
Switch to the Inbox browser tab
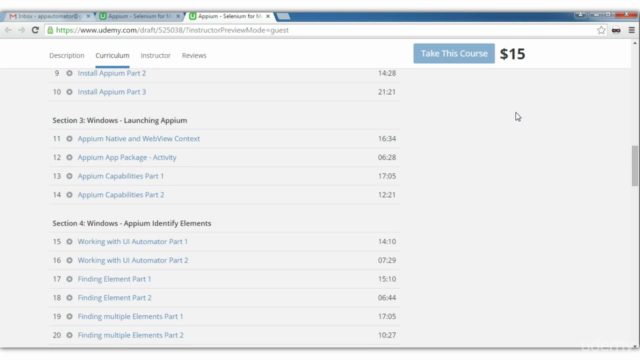click(x=49, y=16)
